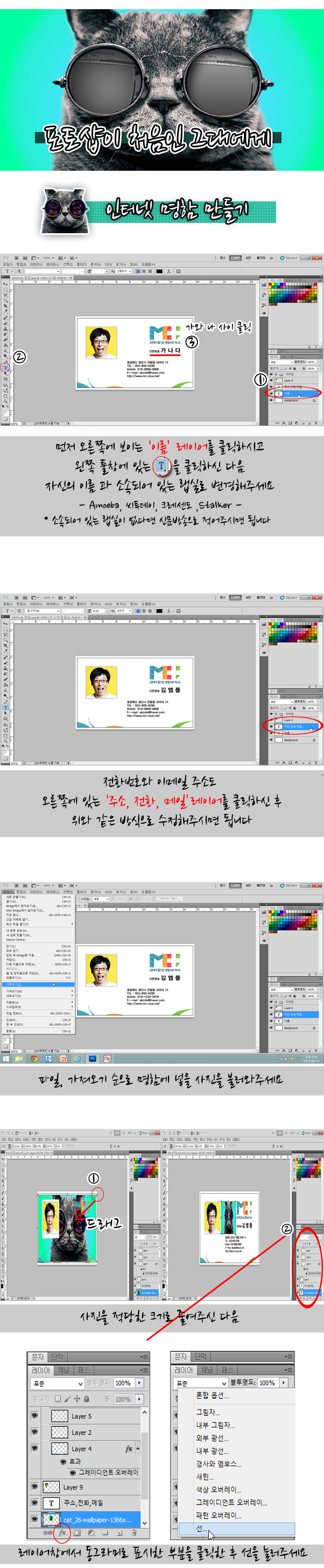Toggle visibility of Layer 2 in the enlarged panel

point(34,1432)
